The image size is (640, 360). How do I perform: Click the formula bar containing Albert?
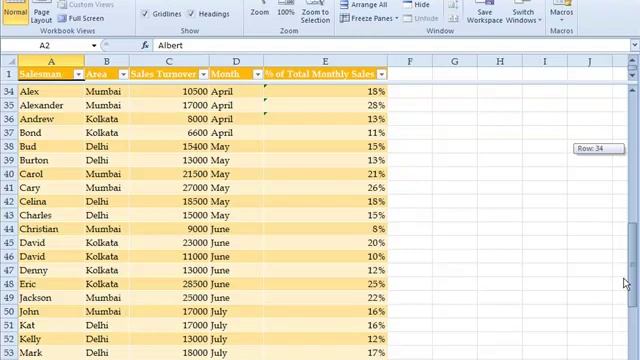pos(392,45)
